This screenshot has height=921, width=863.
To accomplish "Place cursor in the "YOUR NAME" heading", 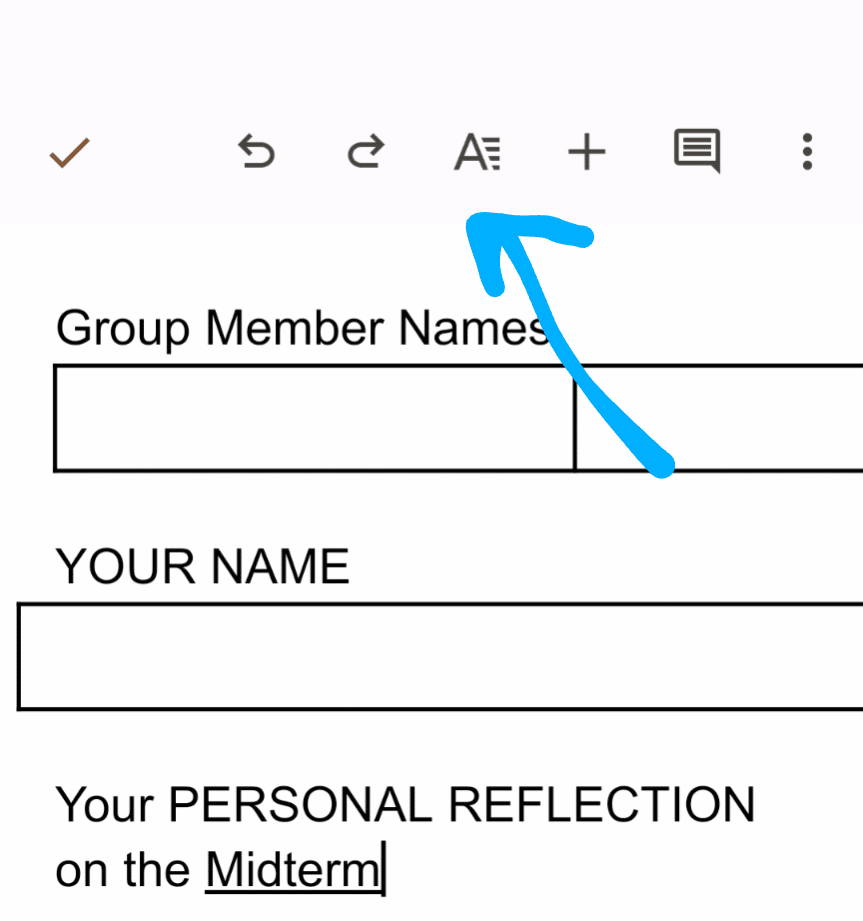I will pos(202,567).
